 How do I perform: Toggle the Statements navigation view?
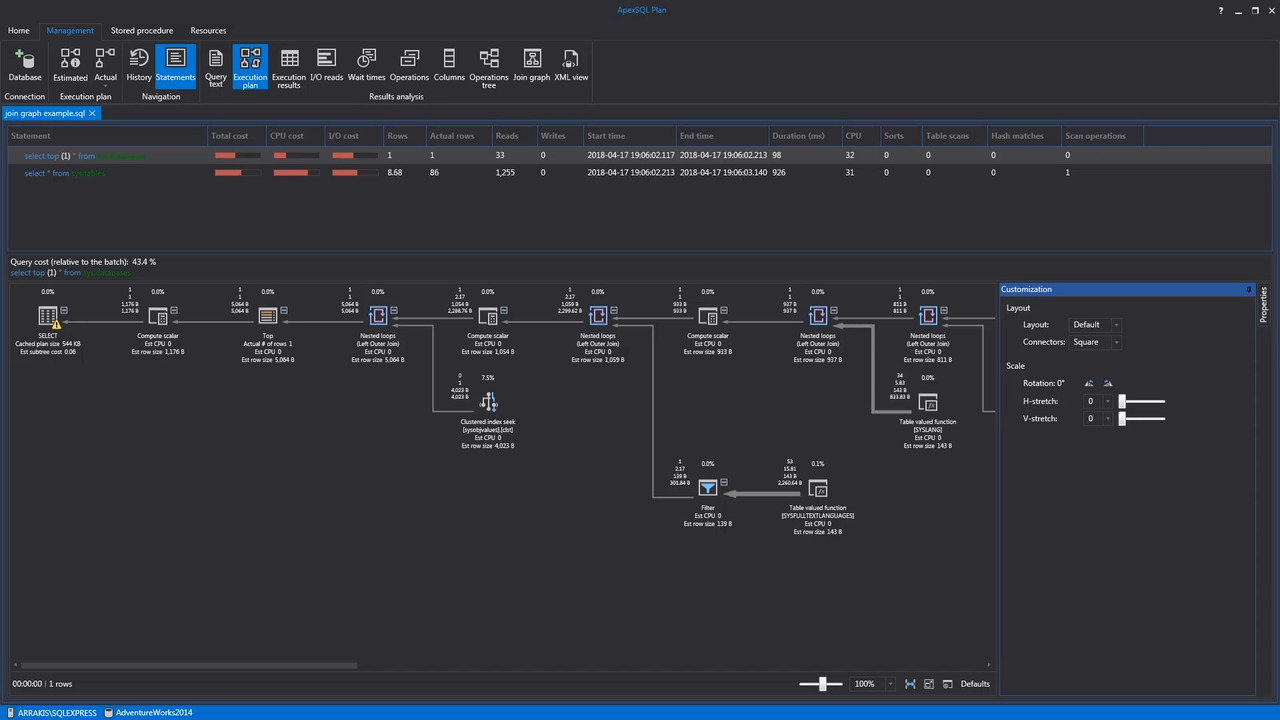pos(175,63)
